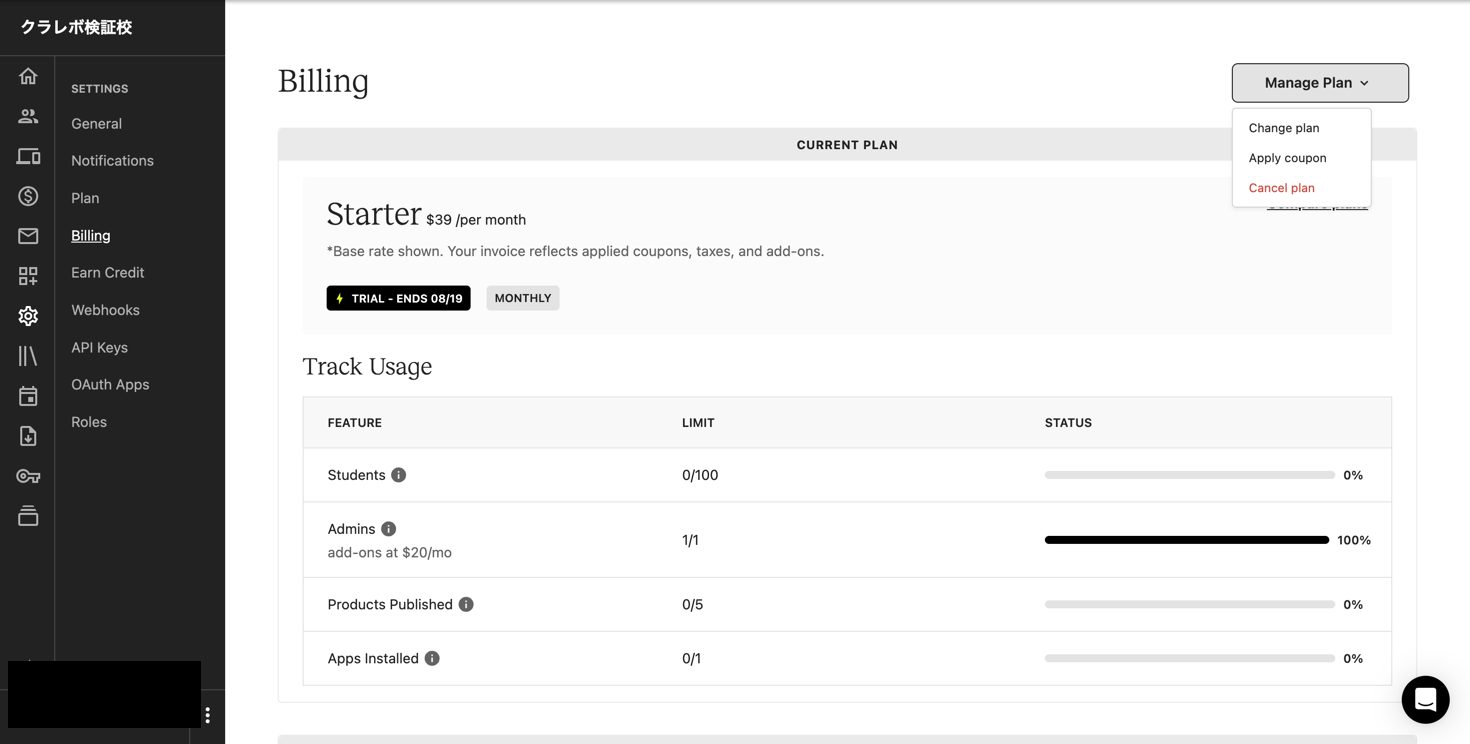Select Billing in settings list
The width and height of the screenshot is (1470, 744).
pyautogui.click(x=90, y=236)
